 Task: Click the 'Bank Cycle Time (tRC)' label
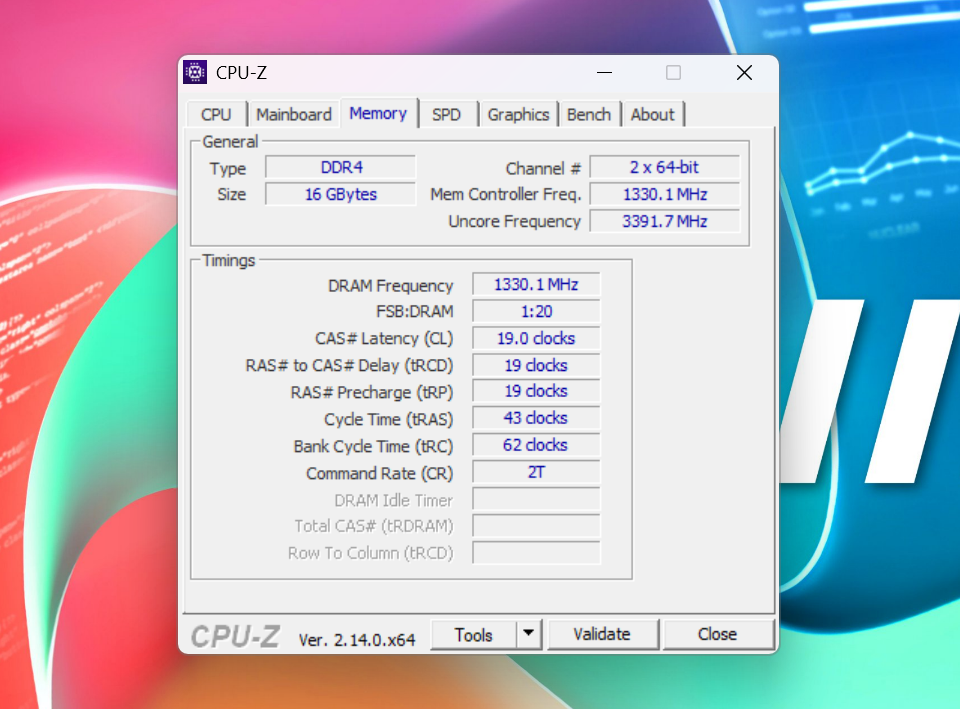373,446
